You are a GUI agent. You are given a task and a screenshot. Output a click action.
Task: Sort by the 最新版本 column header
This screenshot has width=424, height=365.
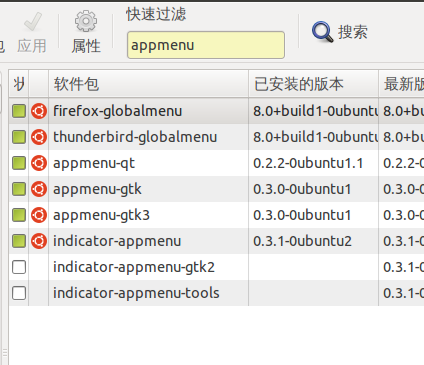click(401, 84)
